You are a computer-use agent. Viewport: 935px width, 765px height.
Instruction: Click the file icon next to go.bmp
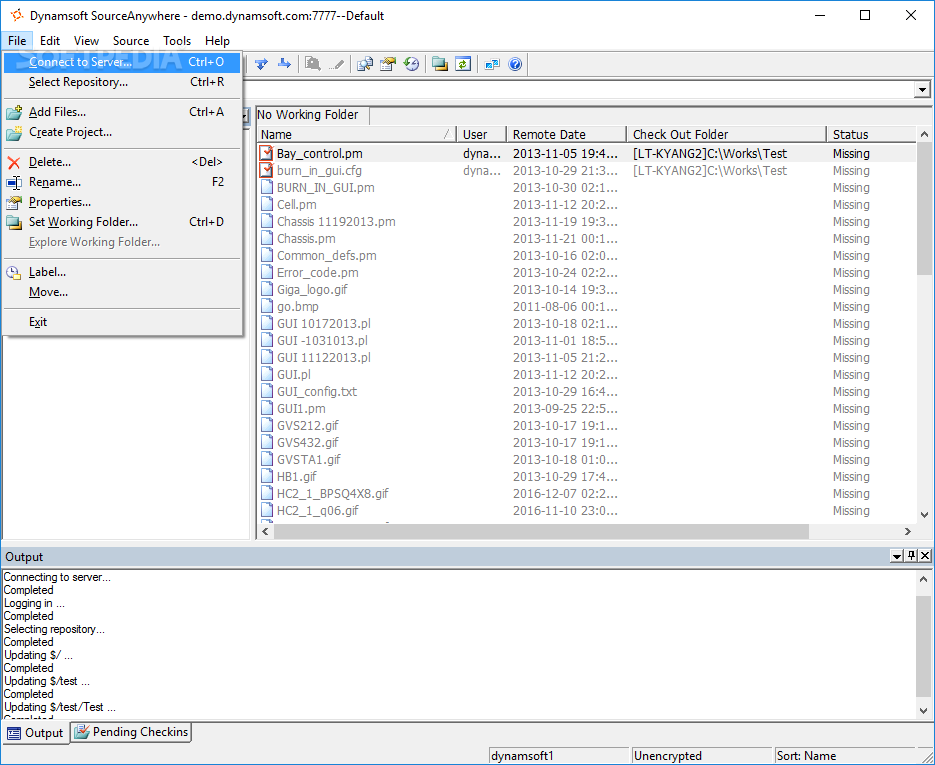click(267, 306)
